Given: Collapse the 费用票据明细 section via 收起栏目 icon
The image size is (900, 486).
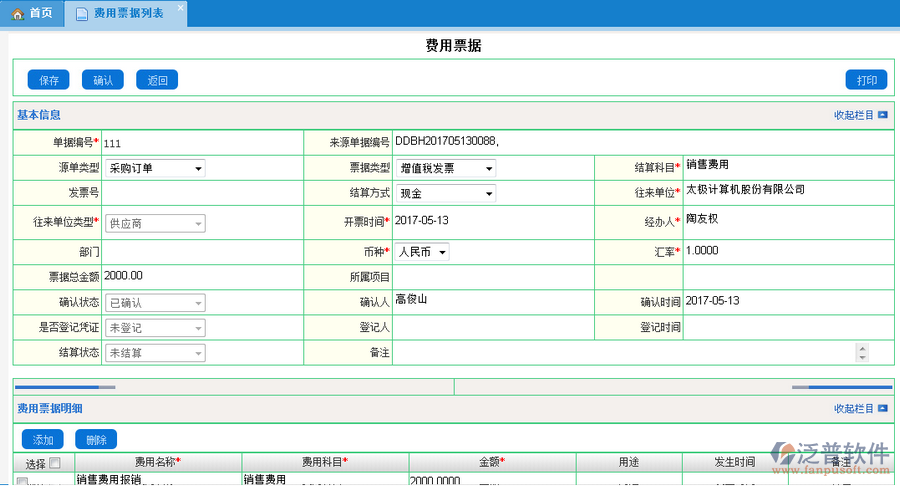Looking at the screenshot, I should click(882, 409).
